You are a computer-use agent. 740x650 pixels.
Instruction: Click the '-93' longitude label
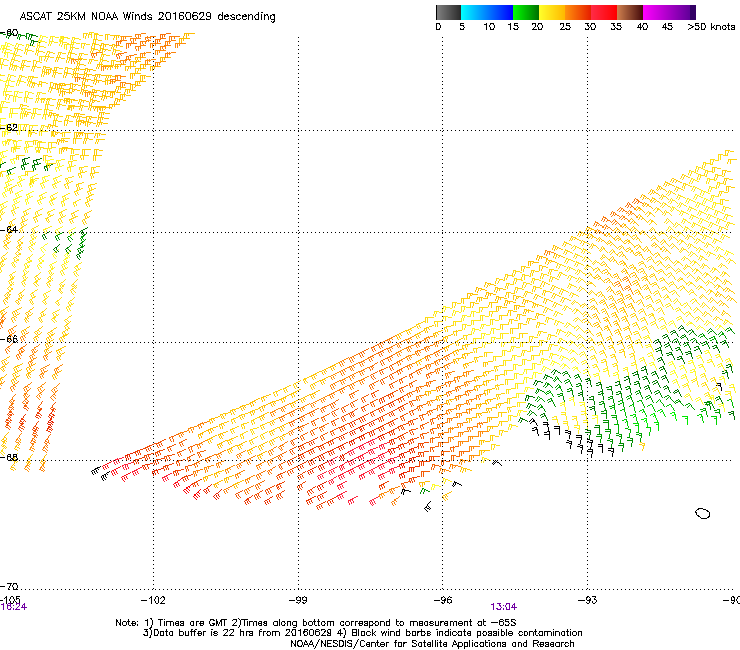click(587, 600)
